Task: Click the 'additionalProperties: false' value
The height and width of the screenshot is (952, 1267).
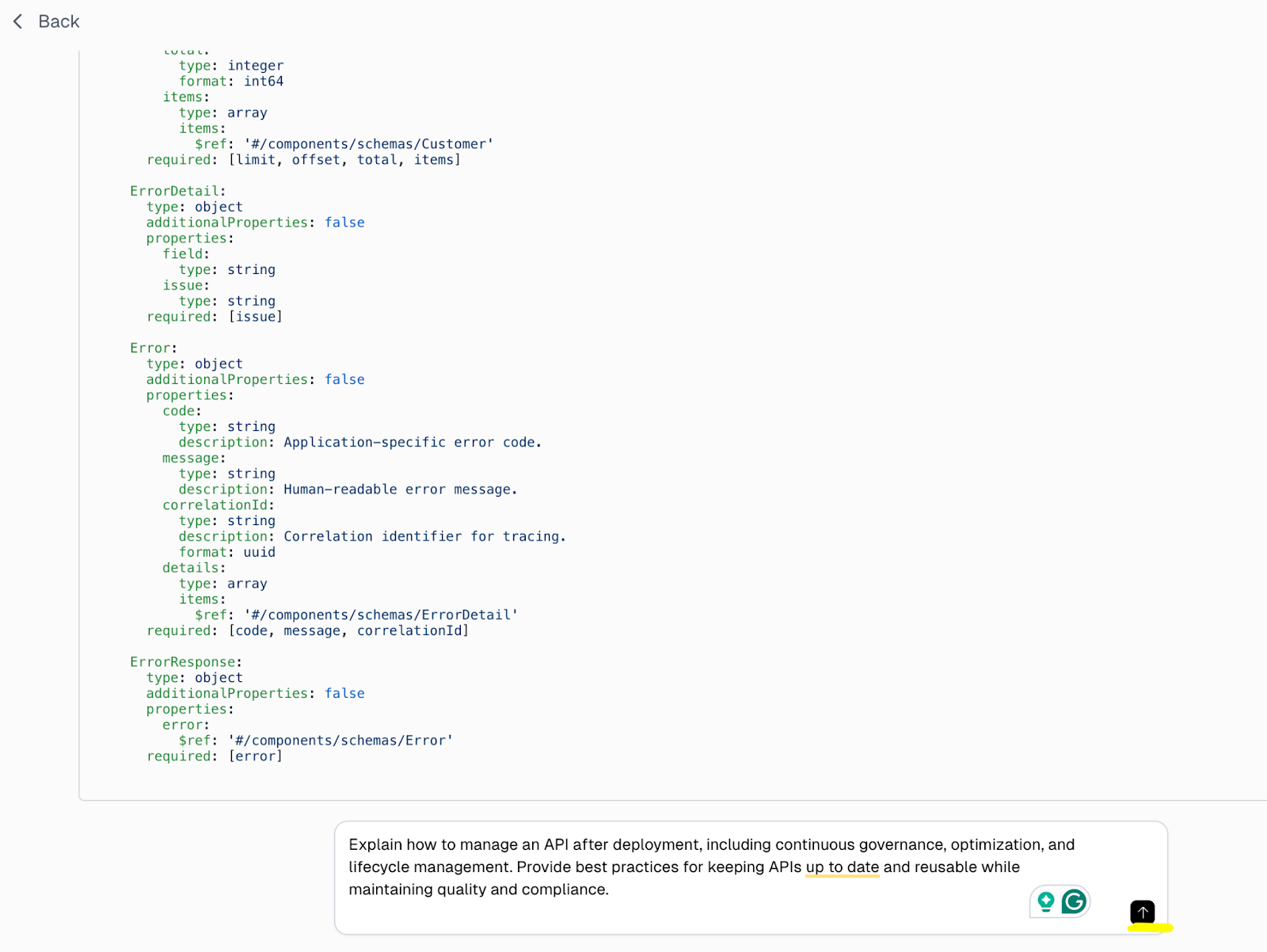Action: pos(344,222)
